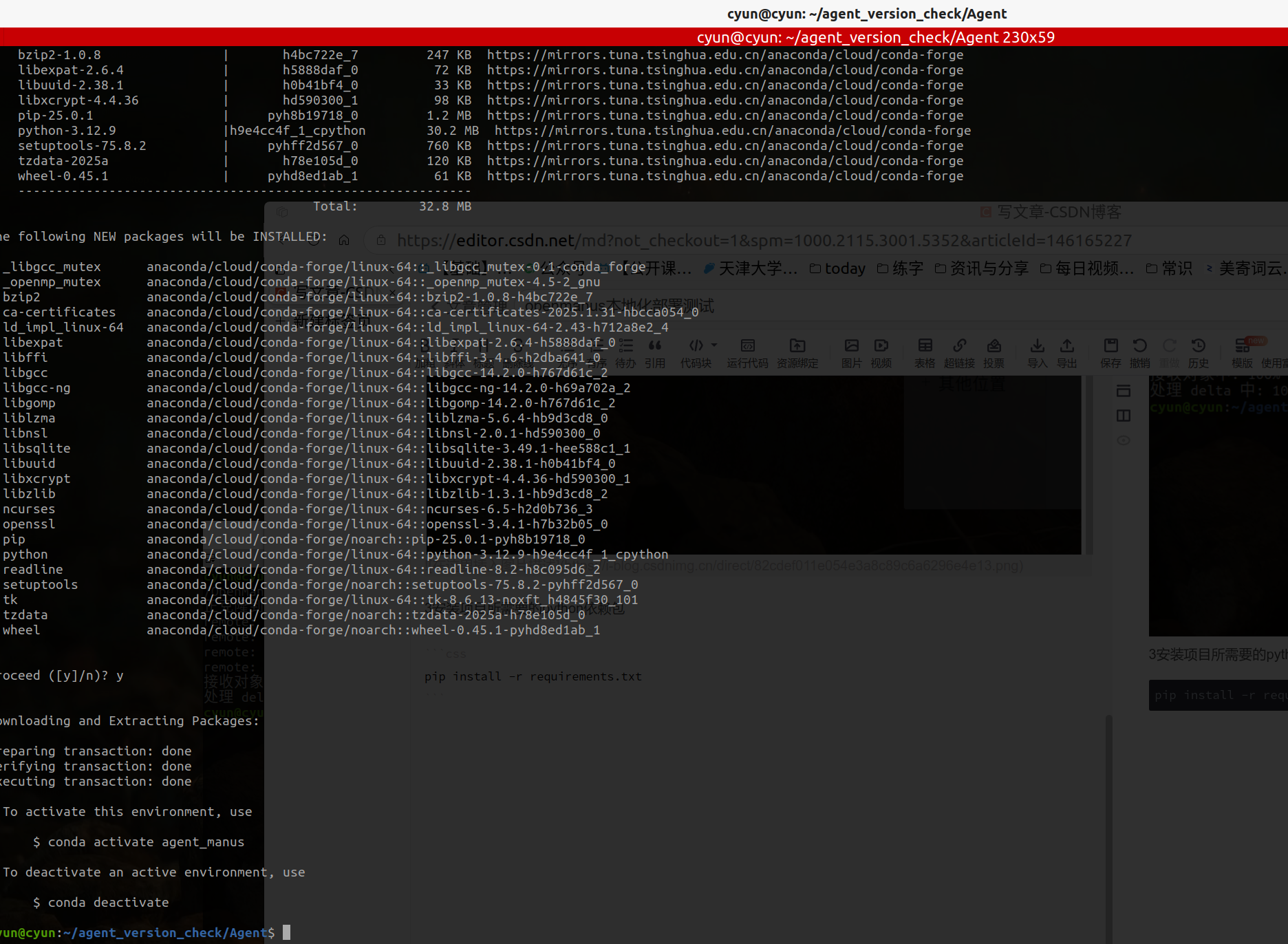Insert a code block via 代码块 icon
Image resolution: width=1288 pixels, height=944 pixels.
(696, 353)
